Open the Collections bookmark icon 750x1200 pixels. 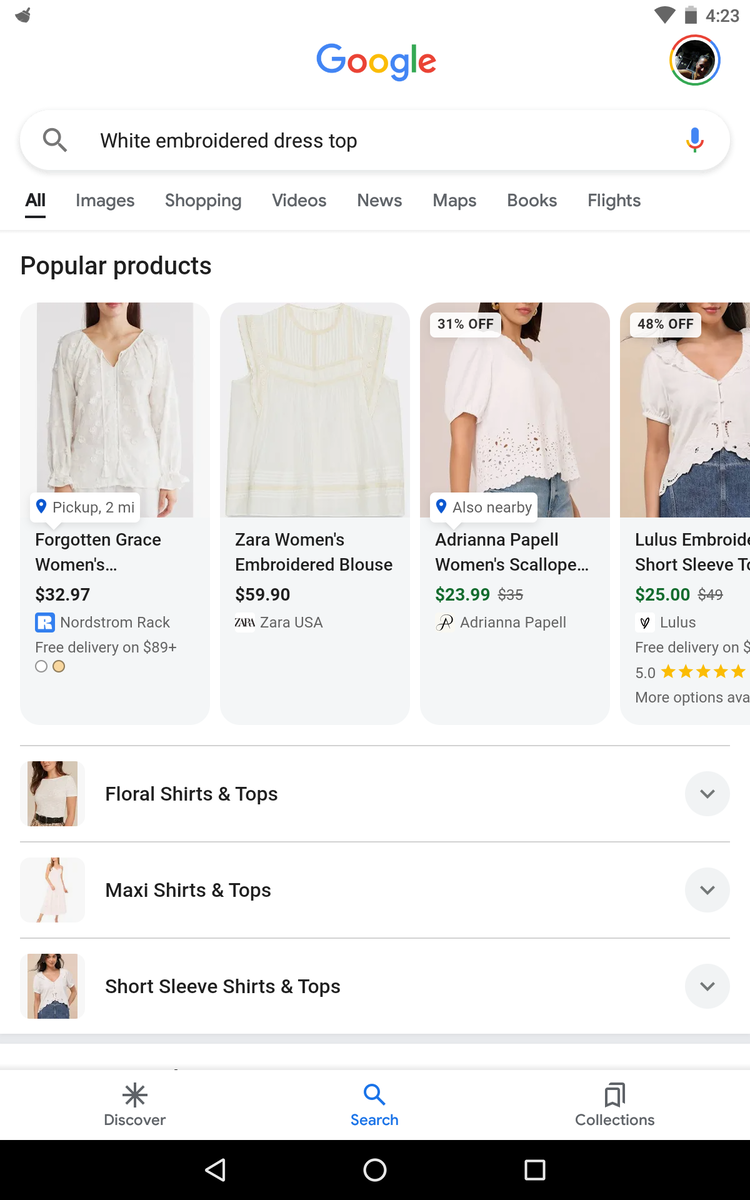pos(614,1094)
